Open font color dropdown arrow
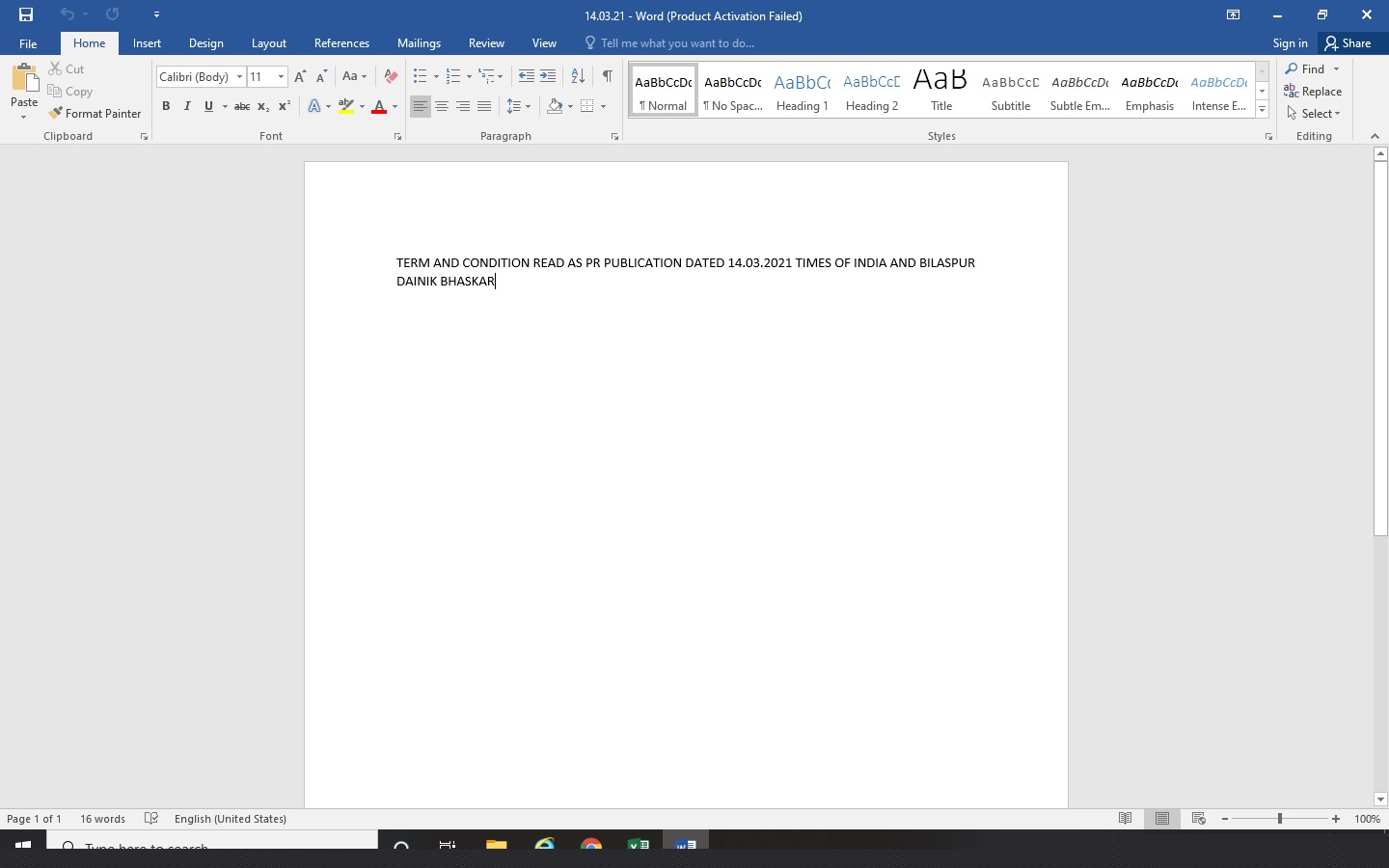Screen dimensions: 1389x868 pyautogui.click(x=395, y=106)
